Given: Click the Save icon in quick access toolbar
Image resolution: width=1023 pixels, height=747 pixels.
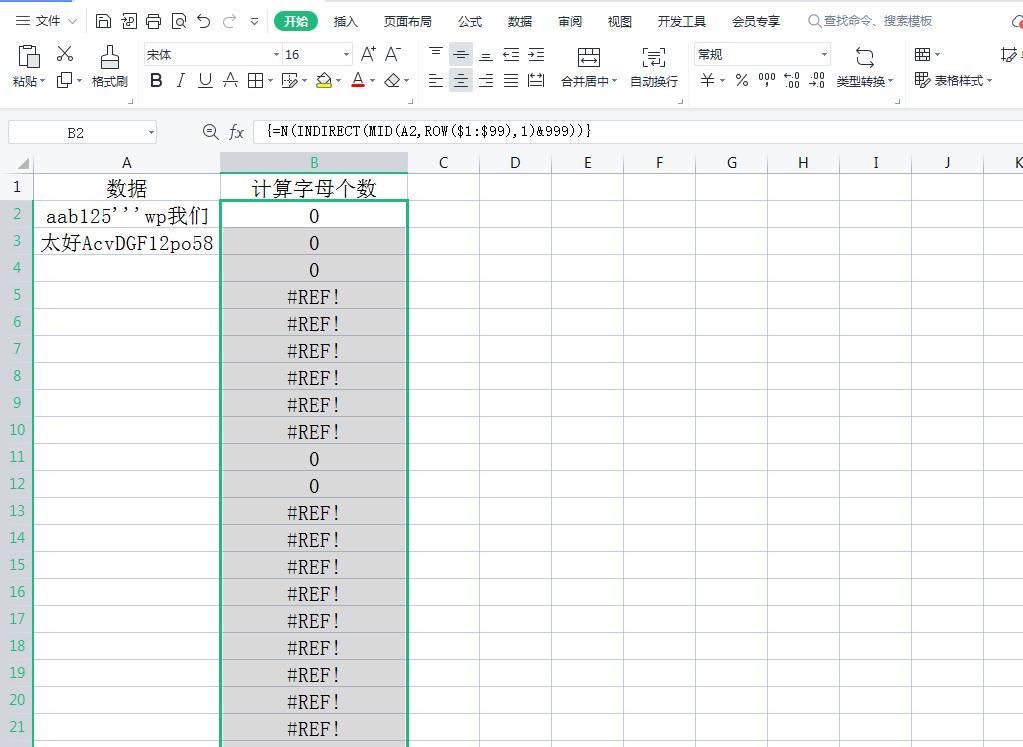Looking at the screenshot, I should pos(103,21).
